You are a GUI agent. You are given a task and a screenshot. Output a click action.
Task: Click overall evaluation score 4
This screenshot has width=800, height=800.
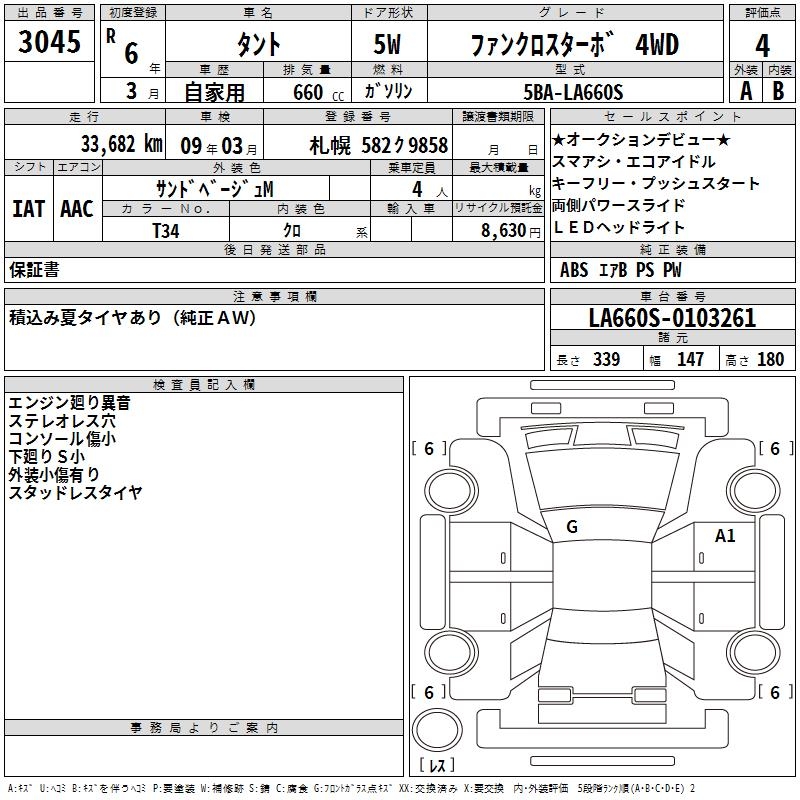pos(762,46)
